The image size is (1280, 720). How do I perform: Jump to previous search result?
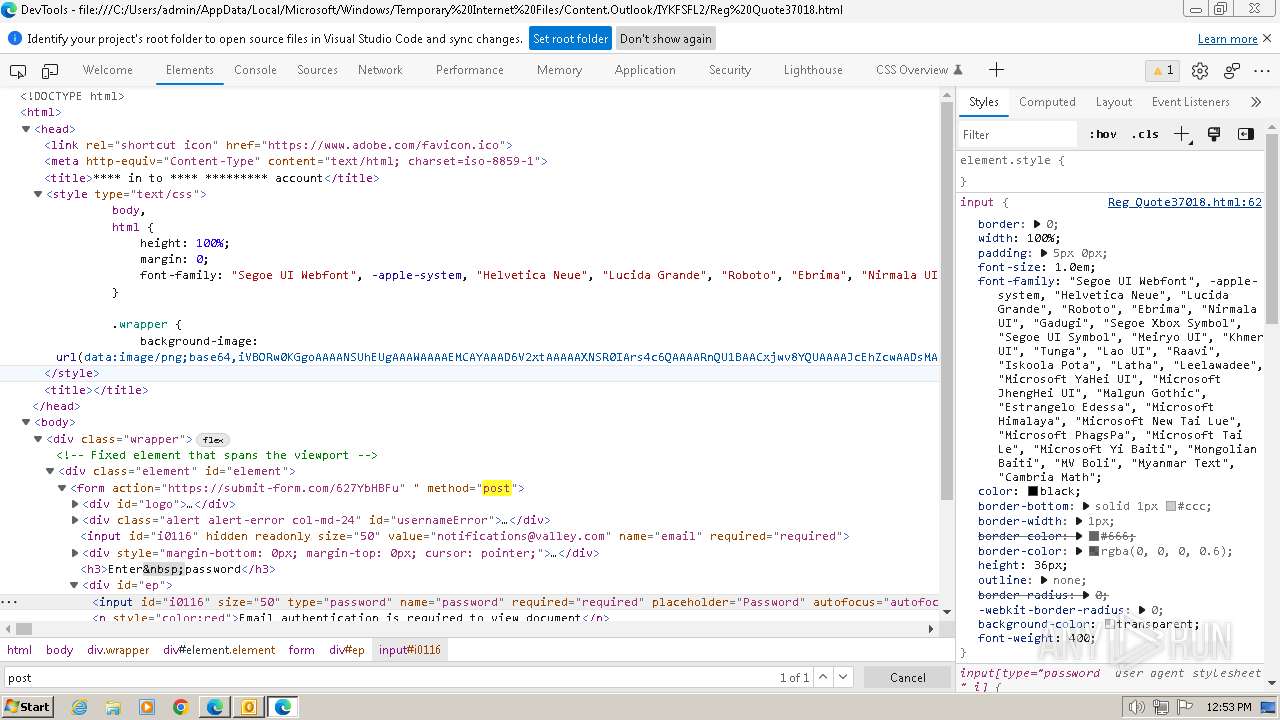(x=823, y=677)
